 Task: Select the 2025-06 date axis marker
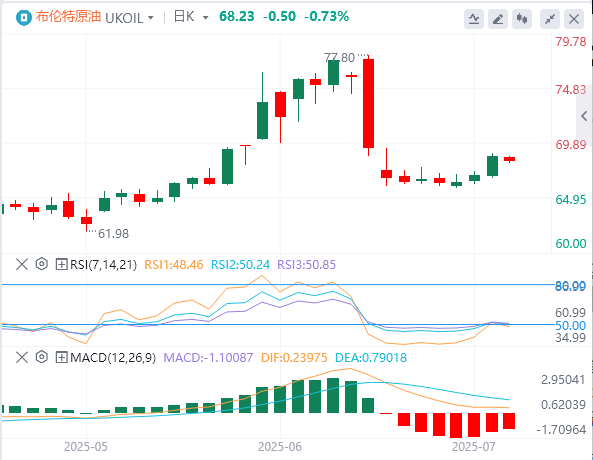coord(280,447)
